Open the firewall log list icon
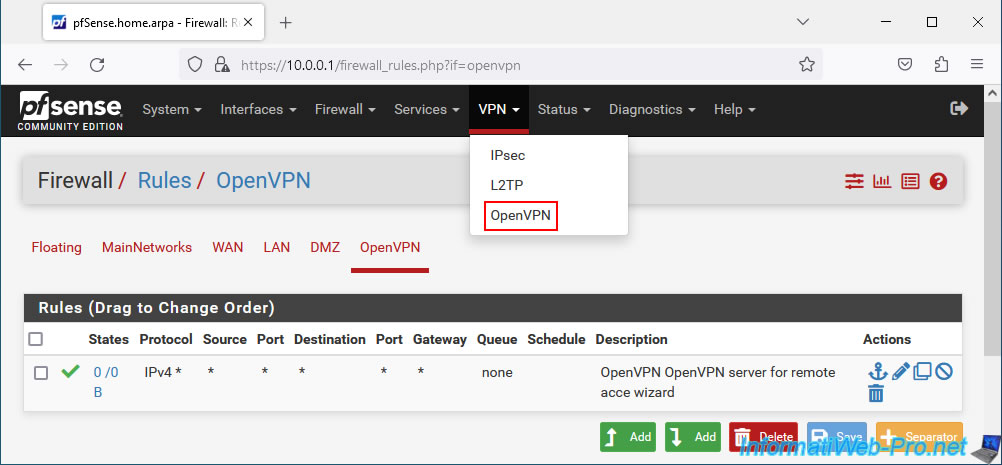Screen dimensions: 1002x465 point(910,181)
